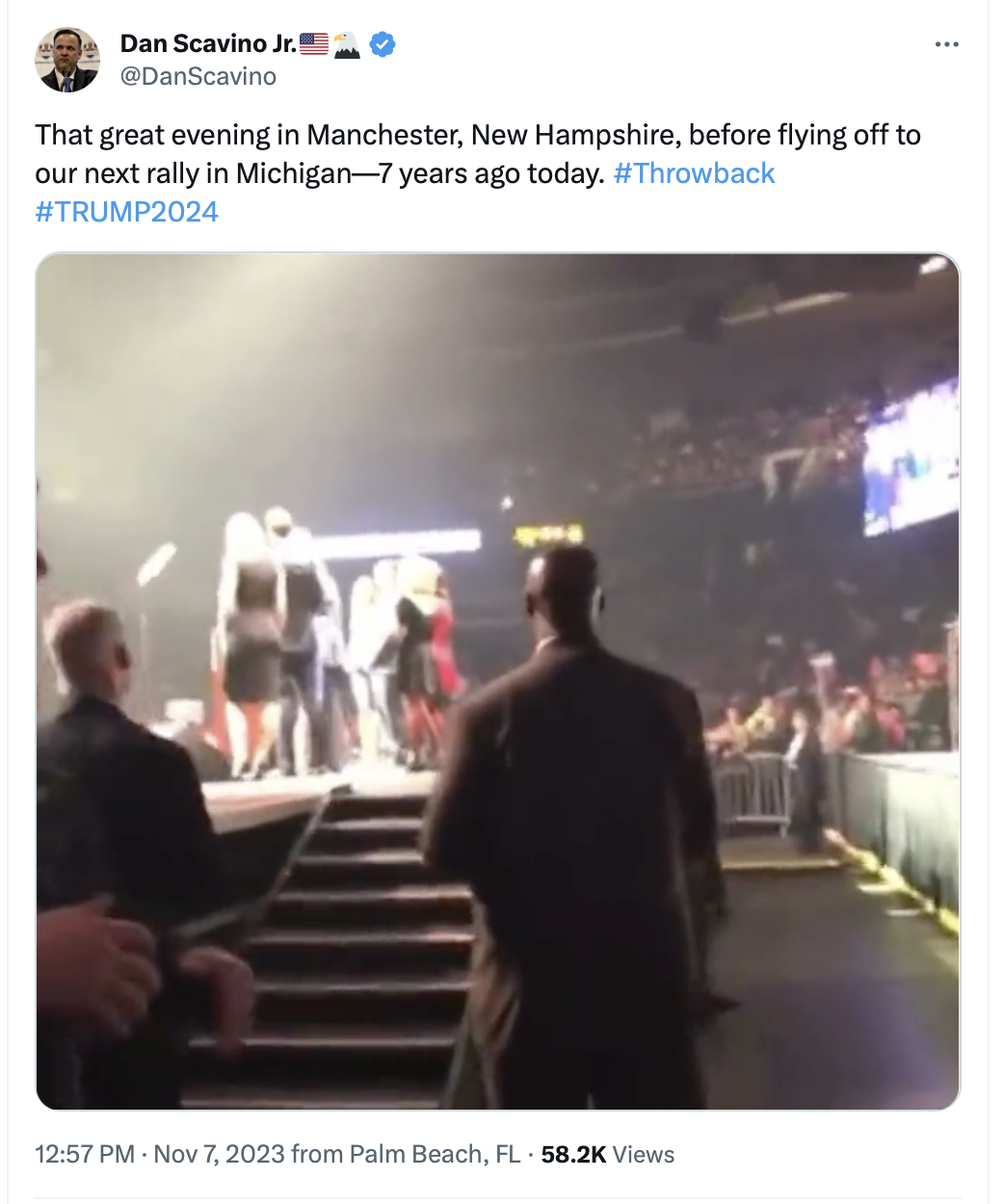Image resolution: width=1004 pixels, height=1204 pixels.
Task: Click the word Views after the count
Action: 644,1154
